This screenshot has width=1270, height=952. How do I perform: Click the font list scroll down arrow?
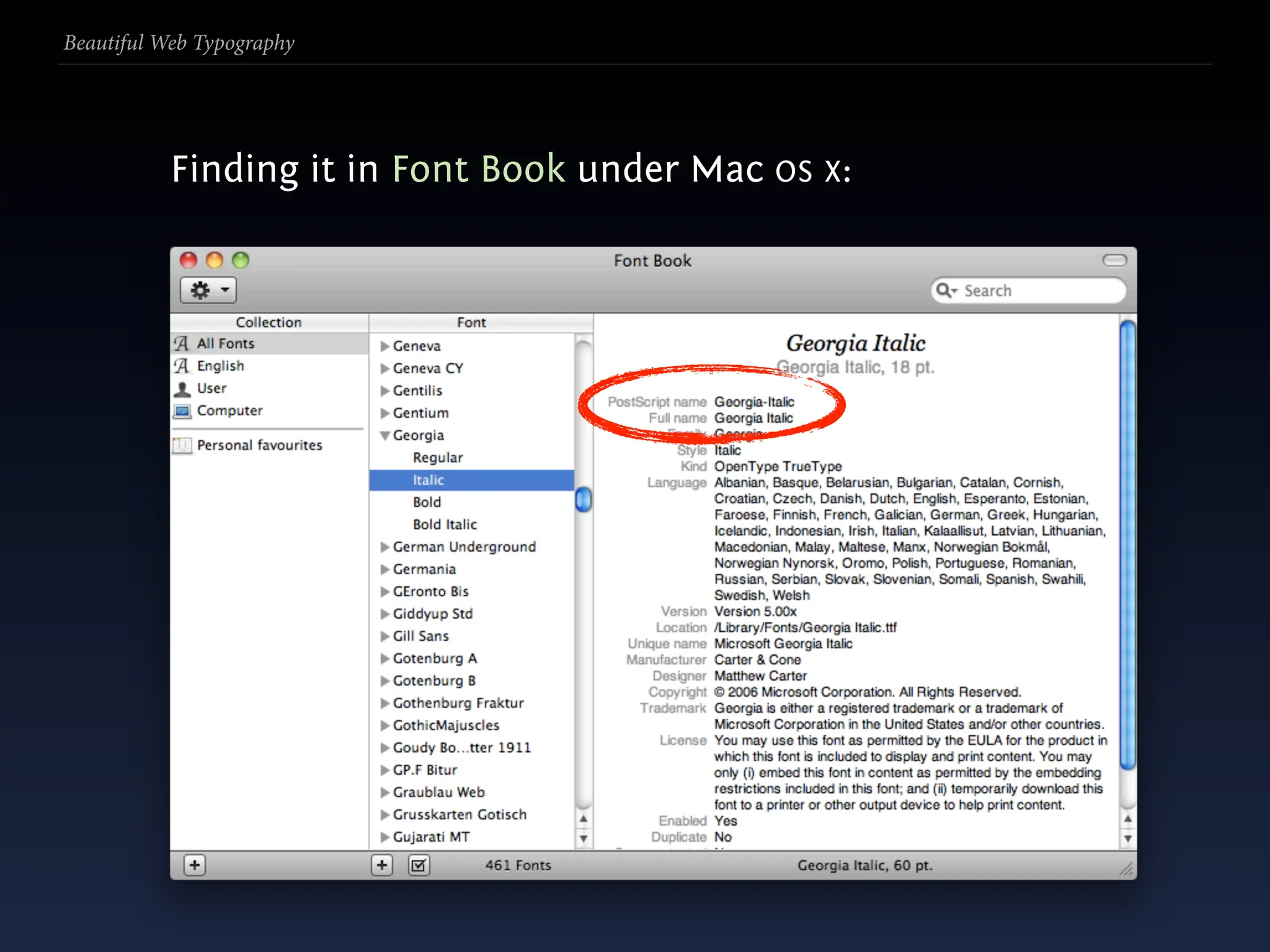[x=584, y=839]
